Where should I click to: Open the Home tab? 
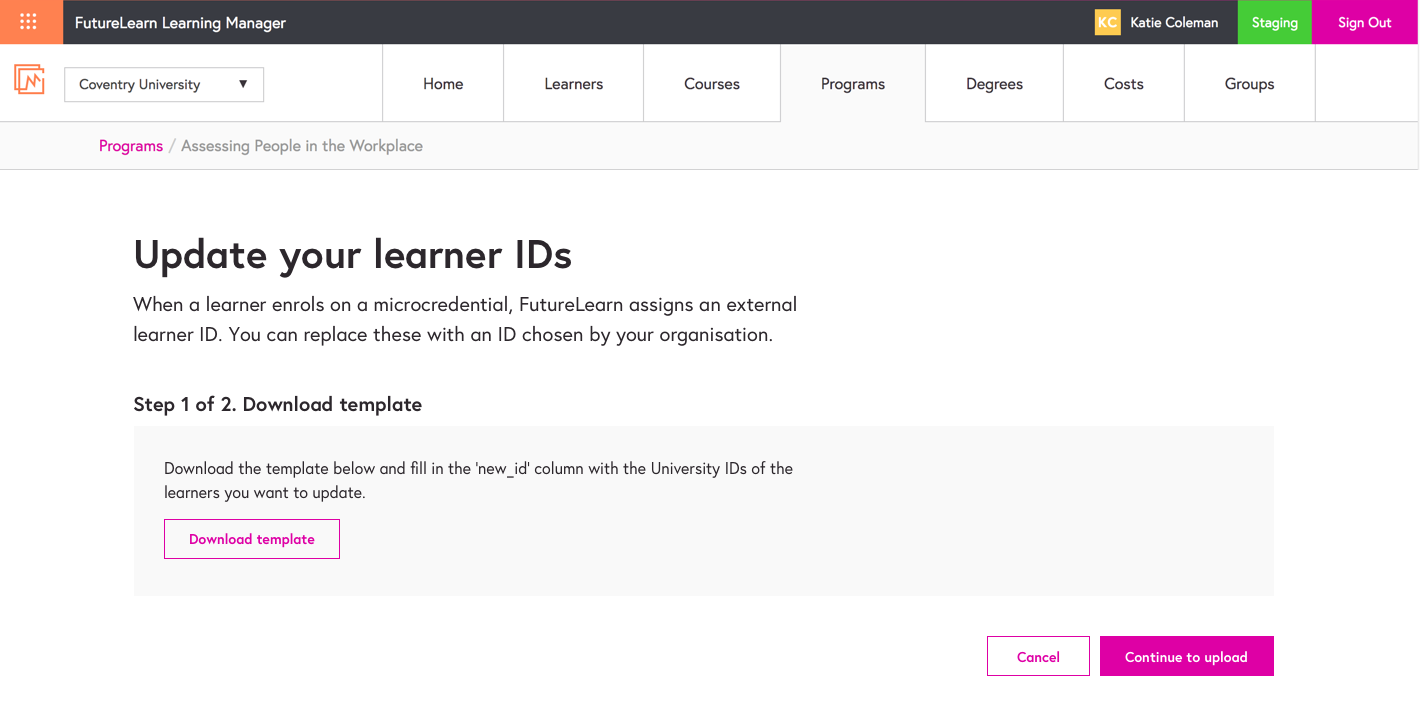click(443, 84)
